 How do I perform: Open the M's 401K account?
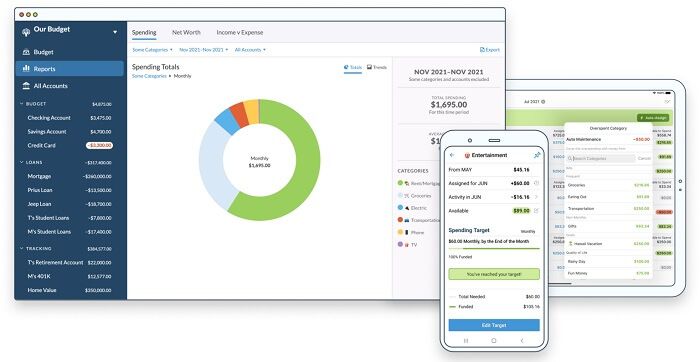(70, 276)
